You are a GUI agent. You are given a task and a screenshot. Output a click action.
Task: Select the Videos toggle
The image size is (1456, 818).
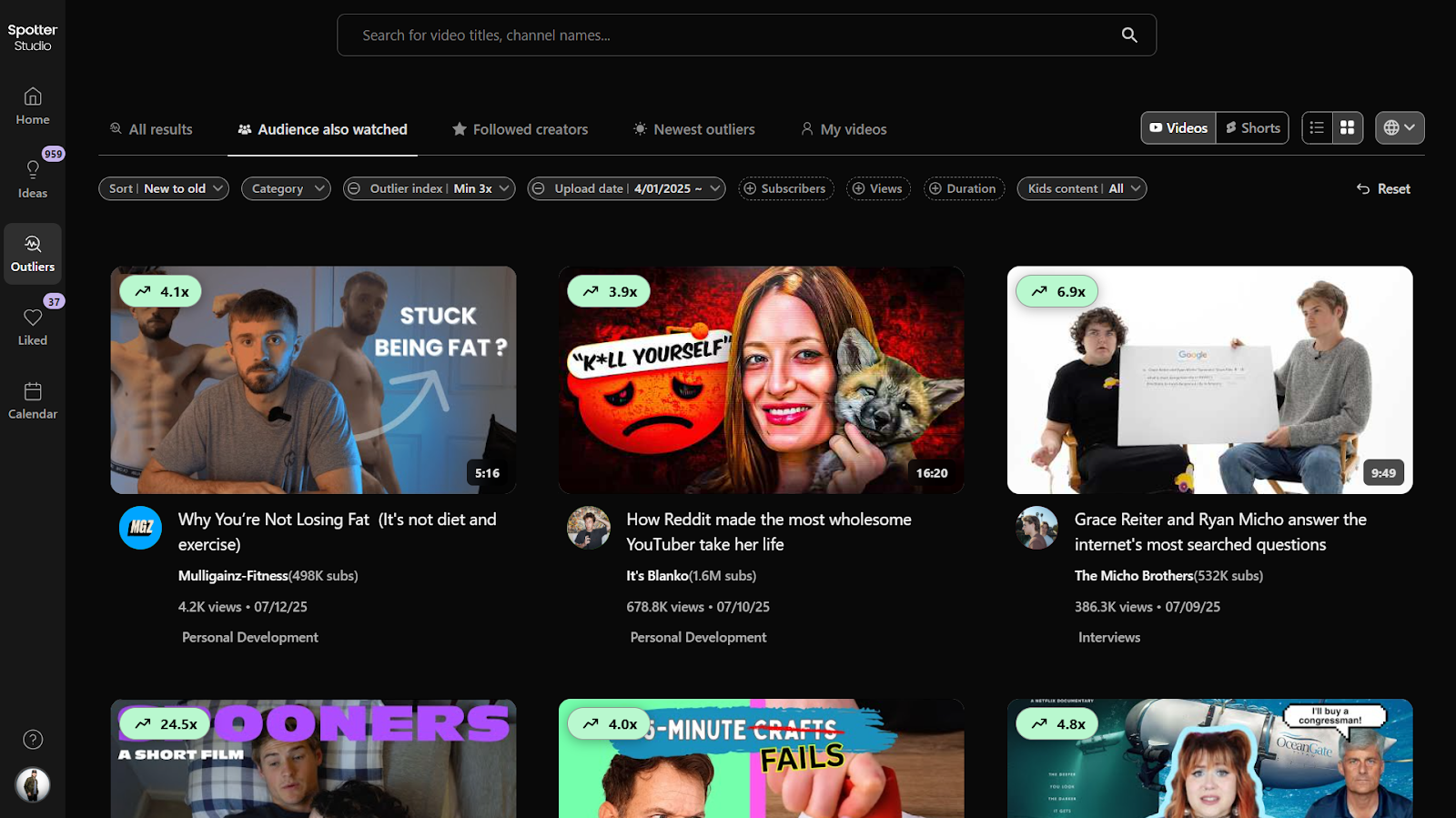pos(1178,127)
